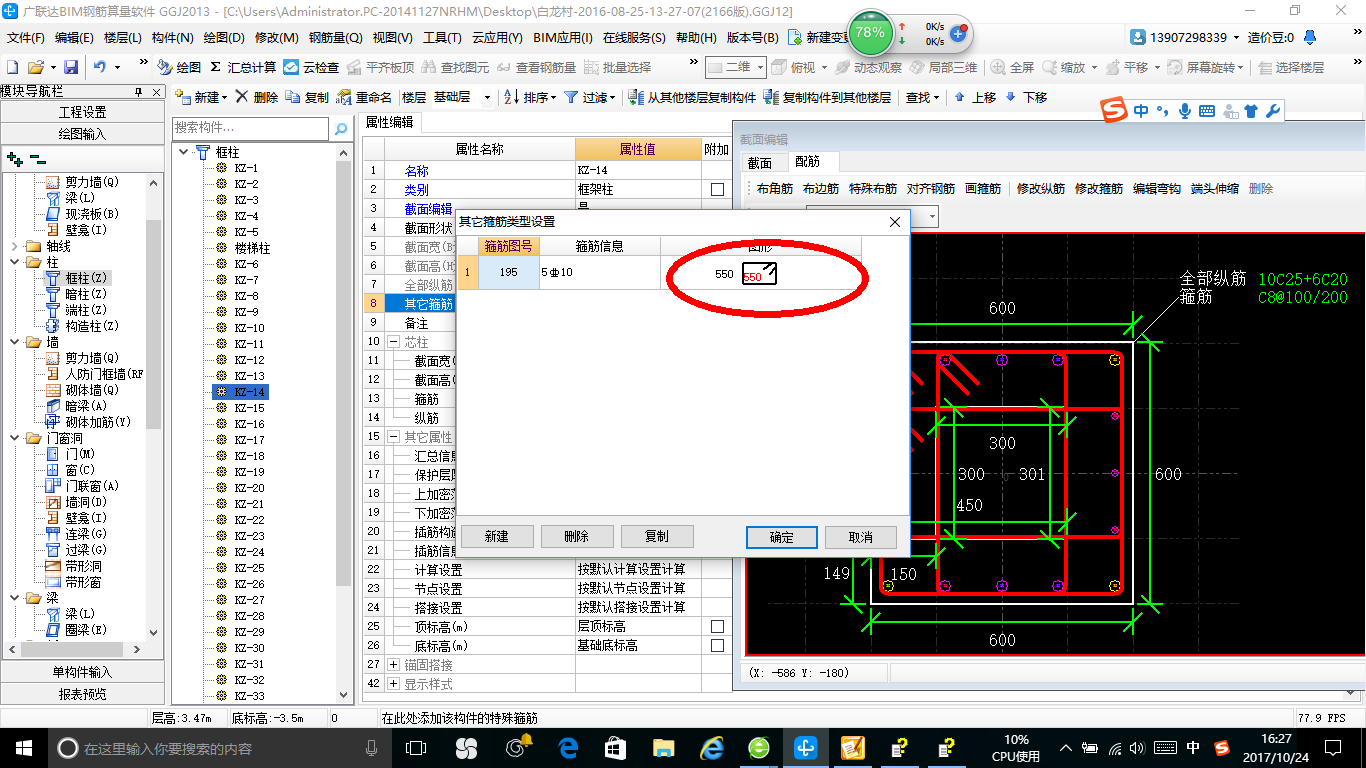The height and width of the screenshot is (768, 1366).
Task: Switch to 截面 tab in section editor
Action: (x=760, y=162)
